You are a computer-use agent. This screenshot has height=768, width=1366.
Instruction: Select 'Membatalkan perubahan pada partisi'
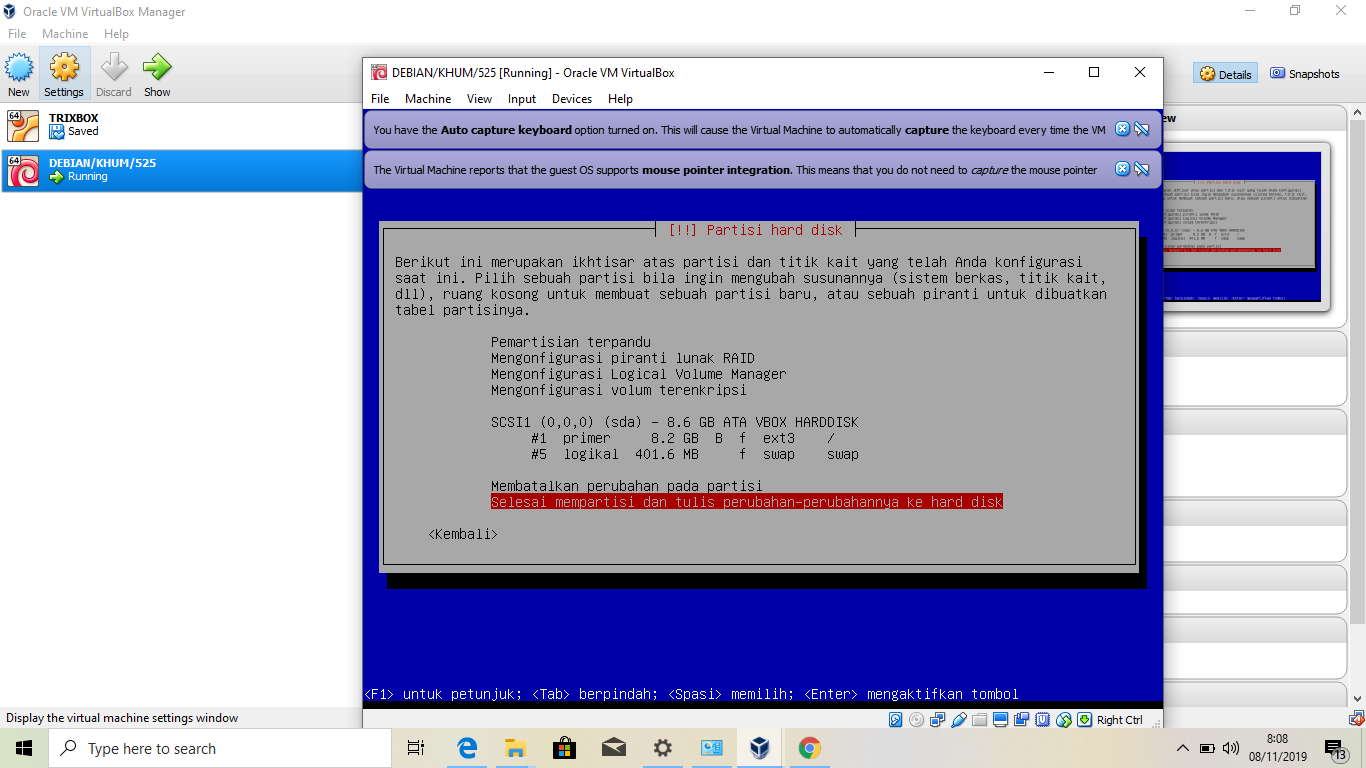coord(627,486)
